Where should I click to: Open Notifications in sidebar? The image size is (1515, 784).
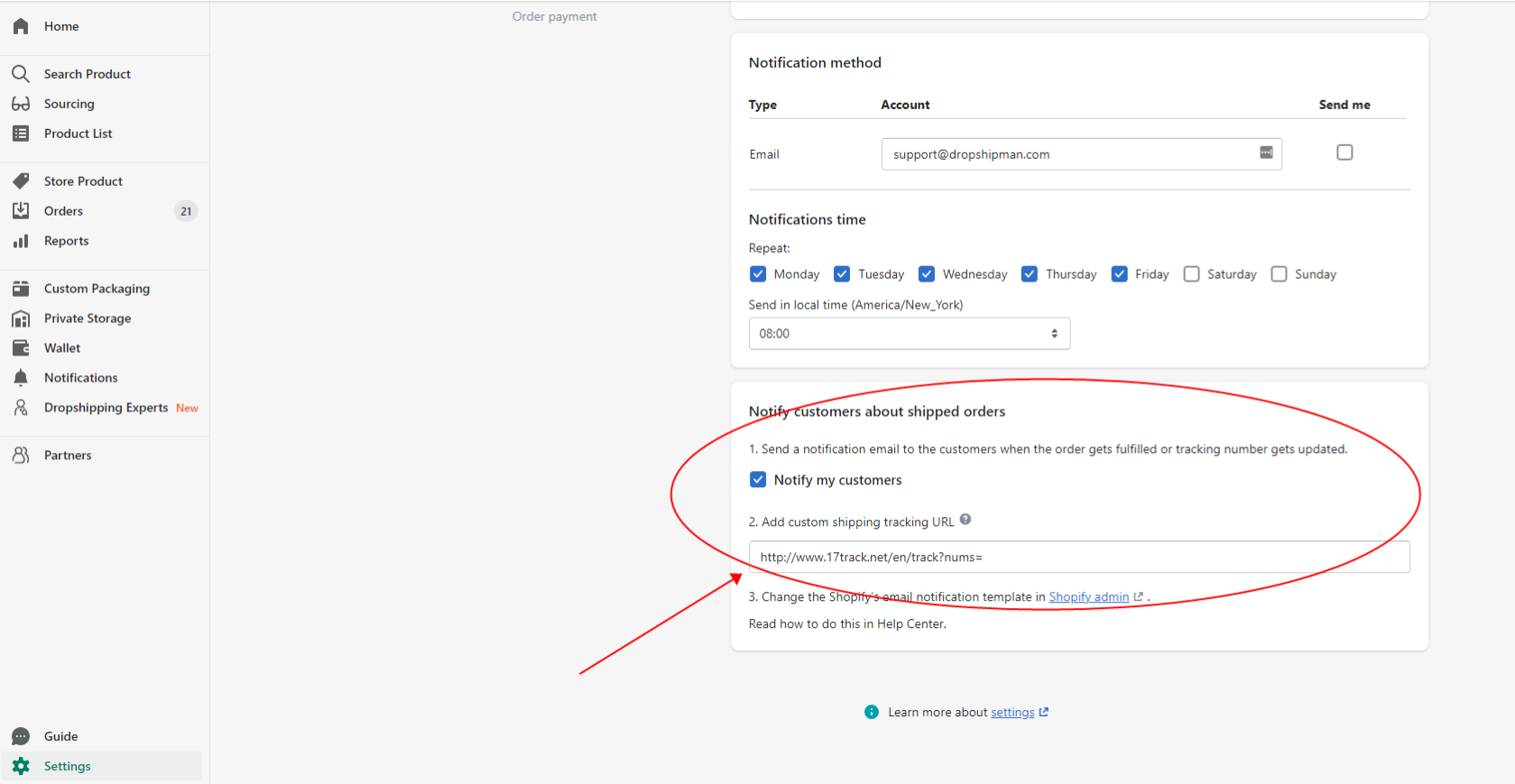point(81,378)
